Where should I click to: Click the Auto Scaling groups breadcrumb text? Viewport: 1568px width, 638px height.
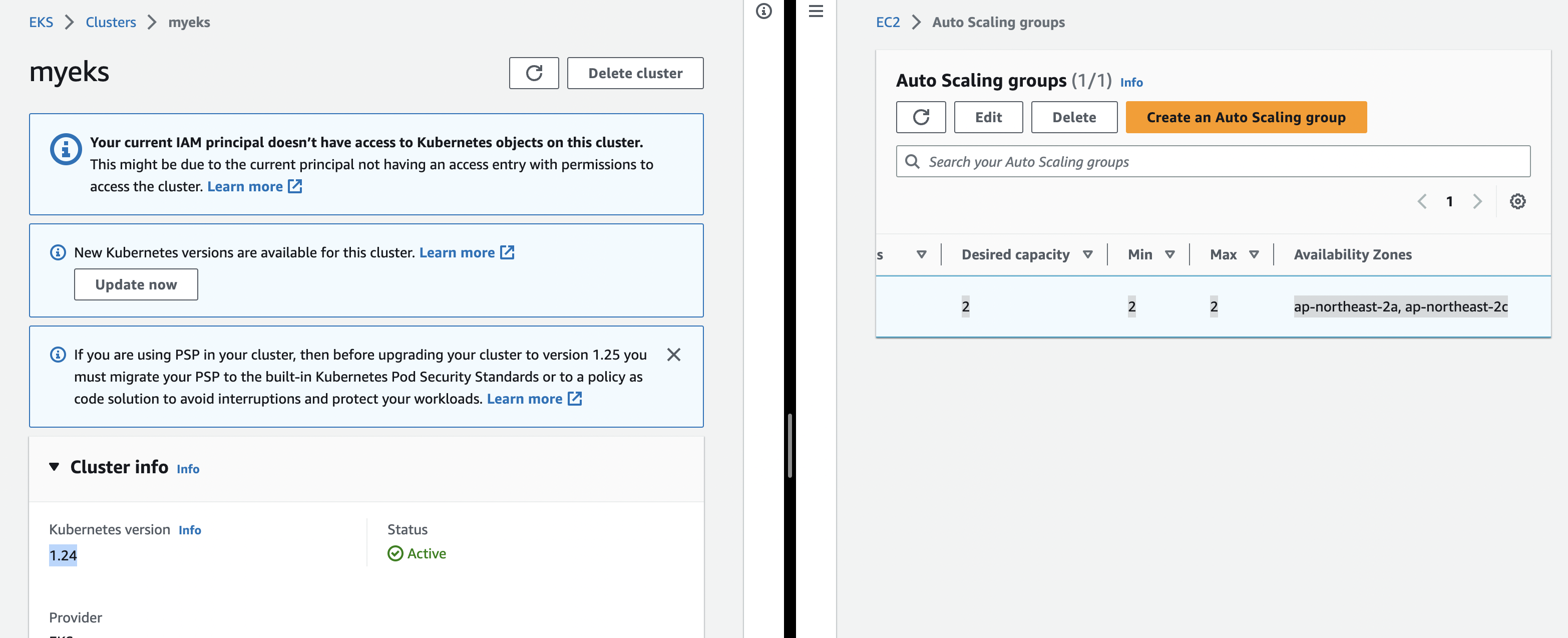(999, 23)
